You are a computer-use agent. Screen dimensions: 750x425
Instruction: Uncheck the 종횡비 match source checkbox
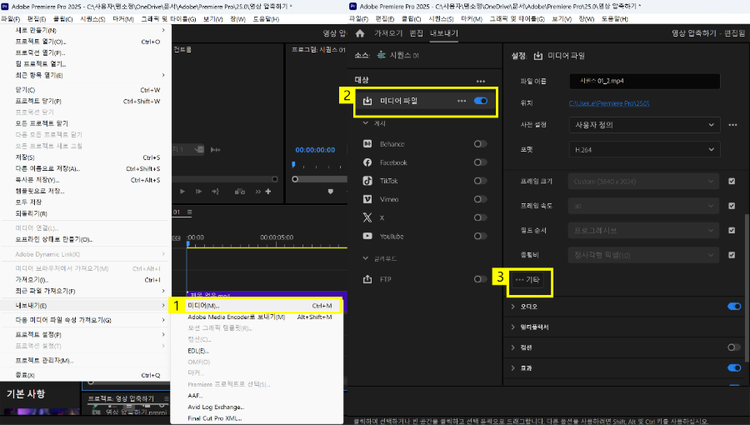(731, 255)
